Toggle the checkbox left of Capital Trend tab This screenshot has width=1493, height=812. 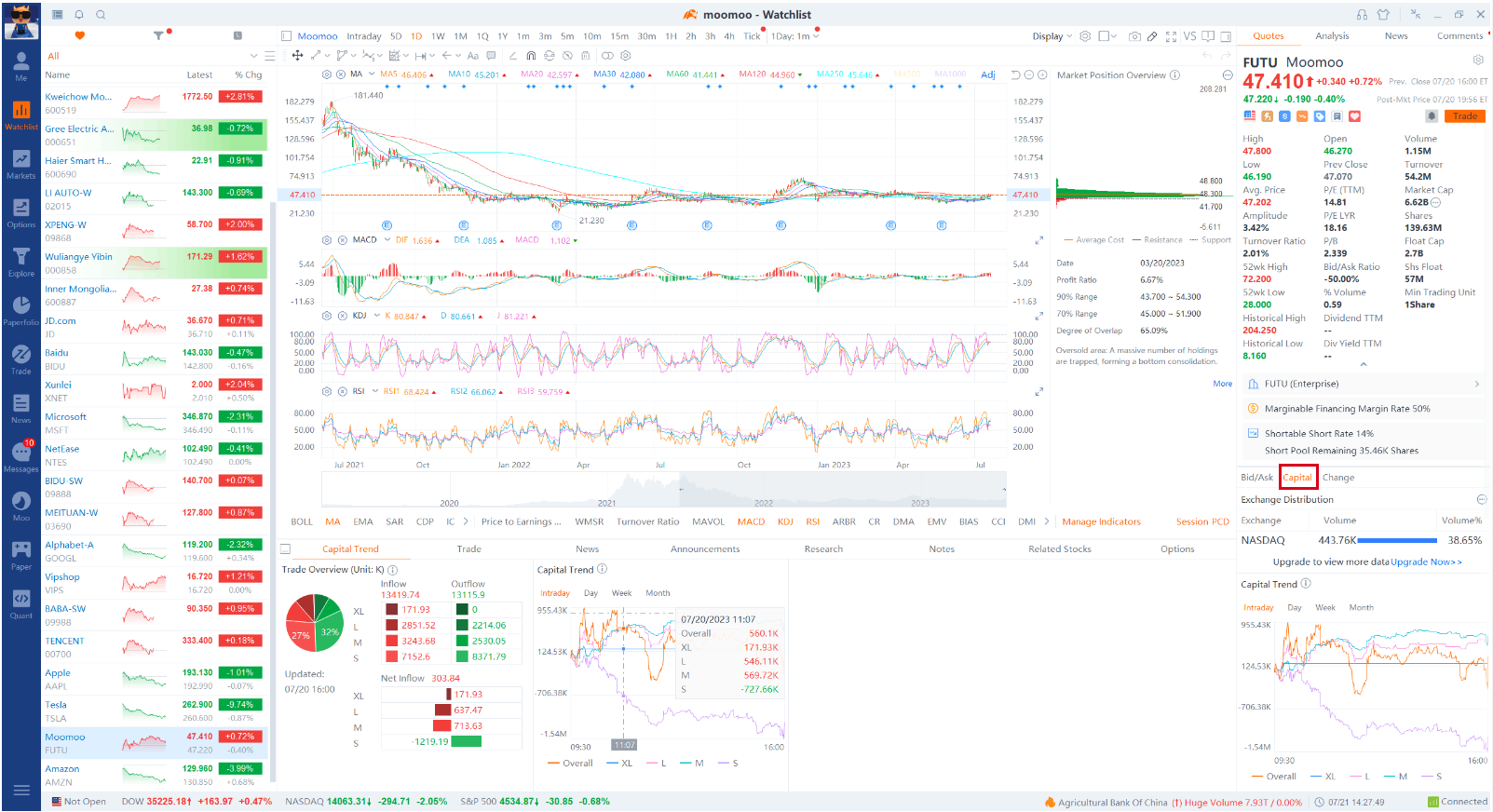point(286,549)
